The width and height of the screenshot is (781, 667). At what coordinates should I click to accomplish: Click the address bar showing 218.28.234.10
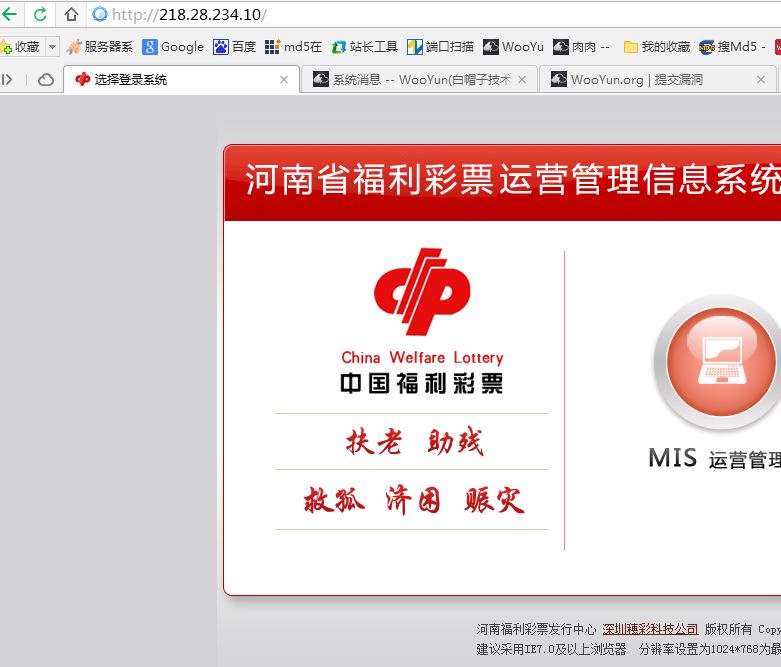tap(433, 14)
